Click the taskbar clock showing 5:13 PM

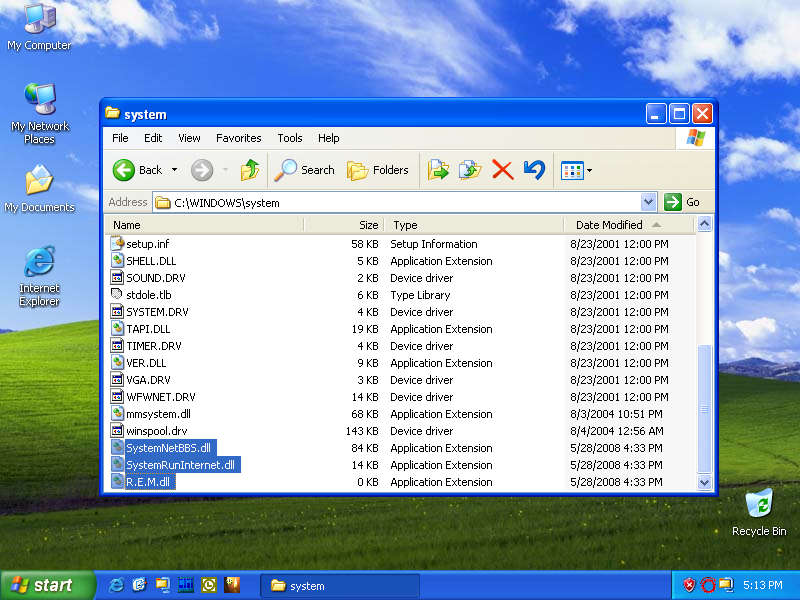tap(763, 585)
